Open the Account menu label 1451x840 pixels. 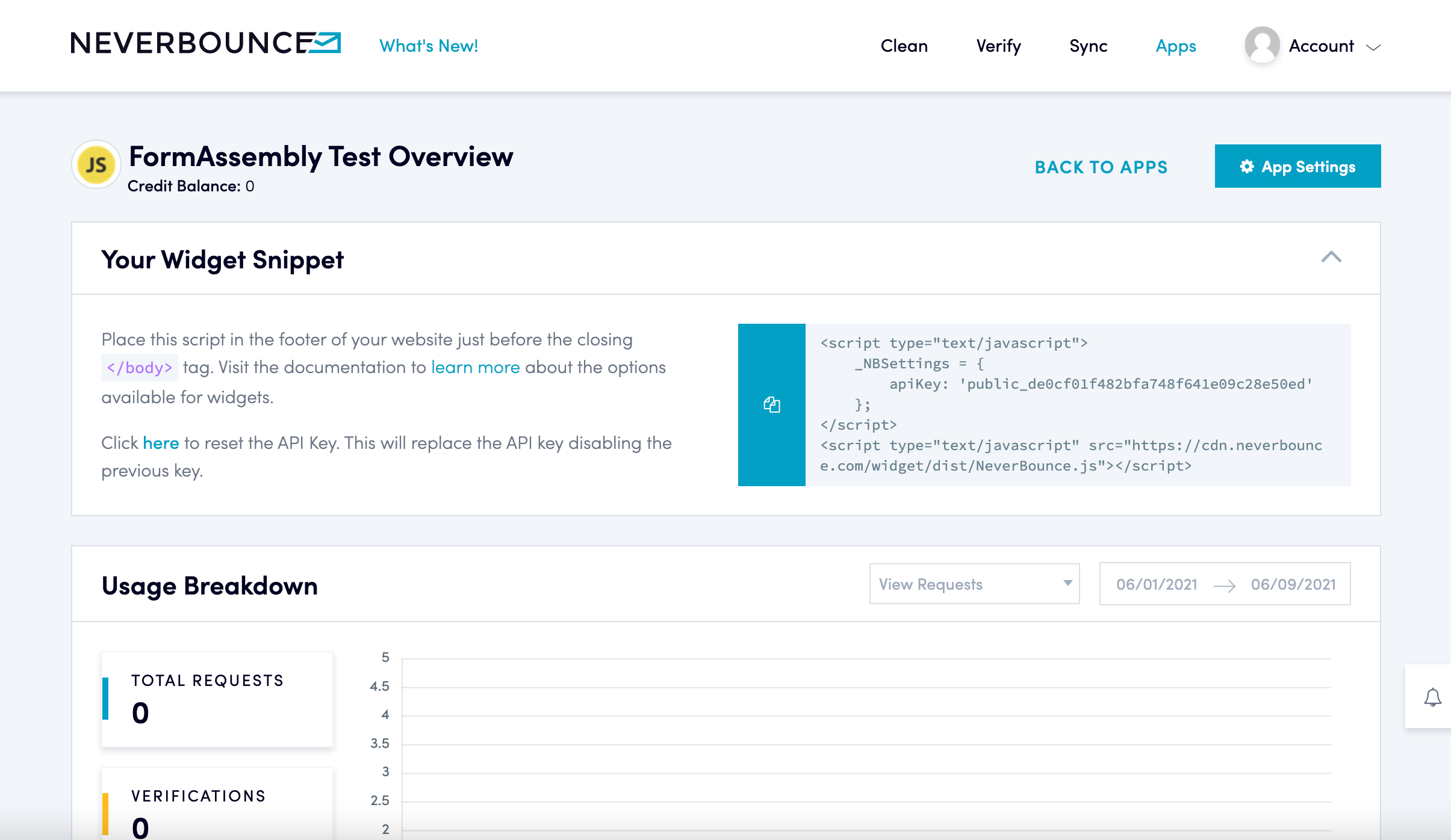point(1321,46)
